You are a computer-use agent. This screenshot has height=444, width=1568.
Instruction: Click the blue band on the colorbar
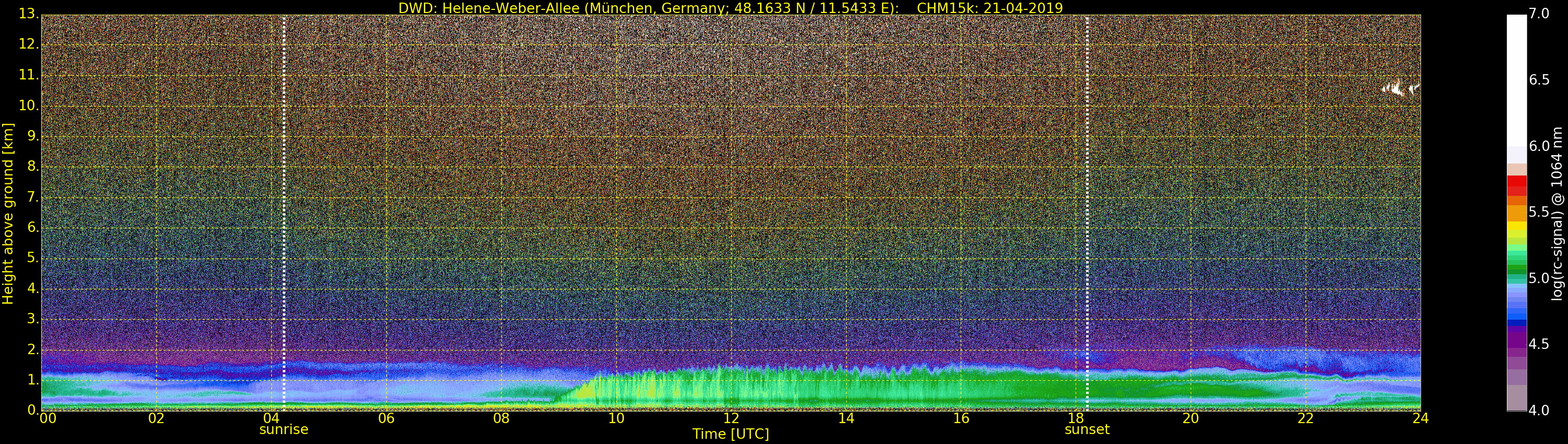pos(1516,307)
